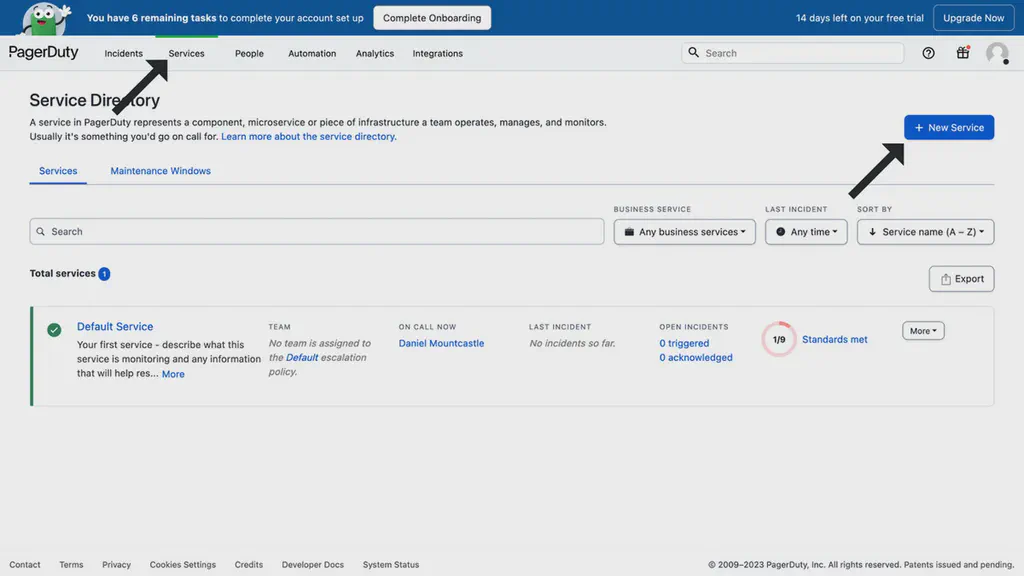
Task: Change Sort by Service name (A – Z)
Action: pos(925,231)
